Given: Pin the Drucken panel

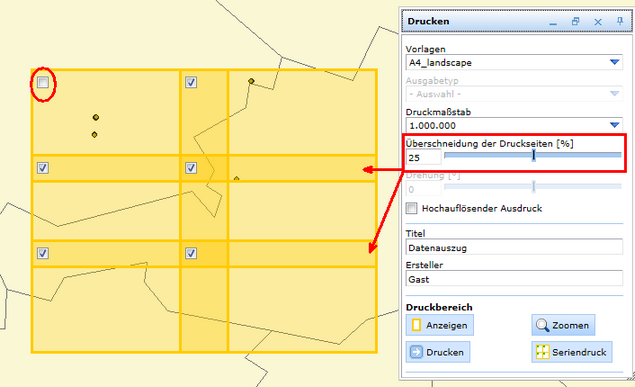Looking at the screenshot, I should point(620,21).
